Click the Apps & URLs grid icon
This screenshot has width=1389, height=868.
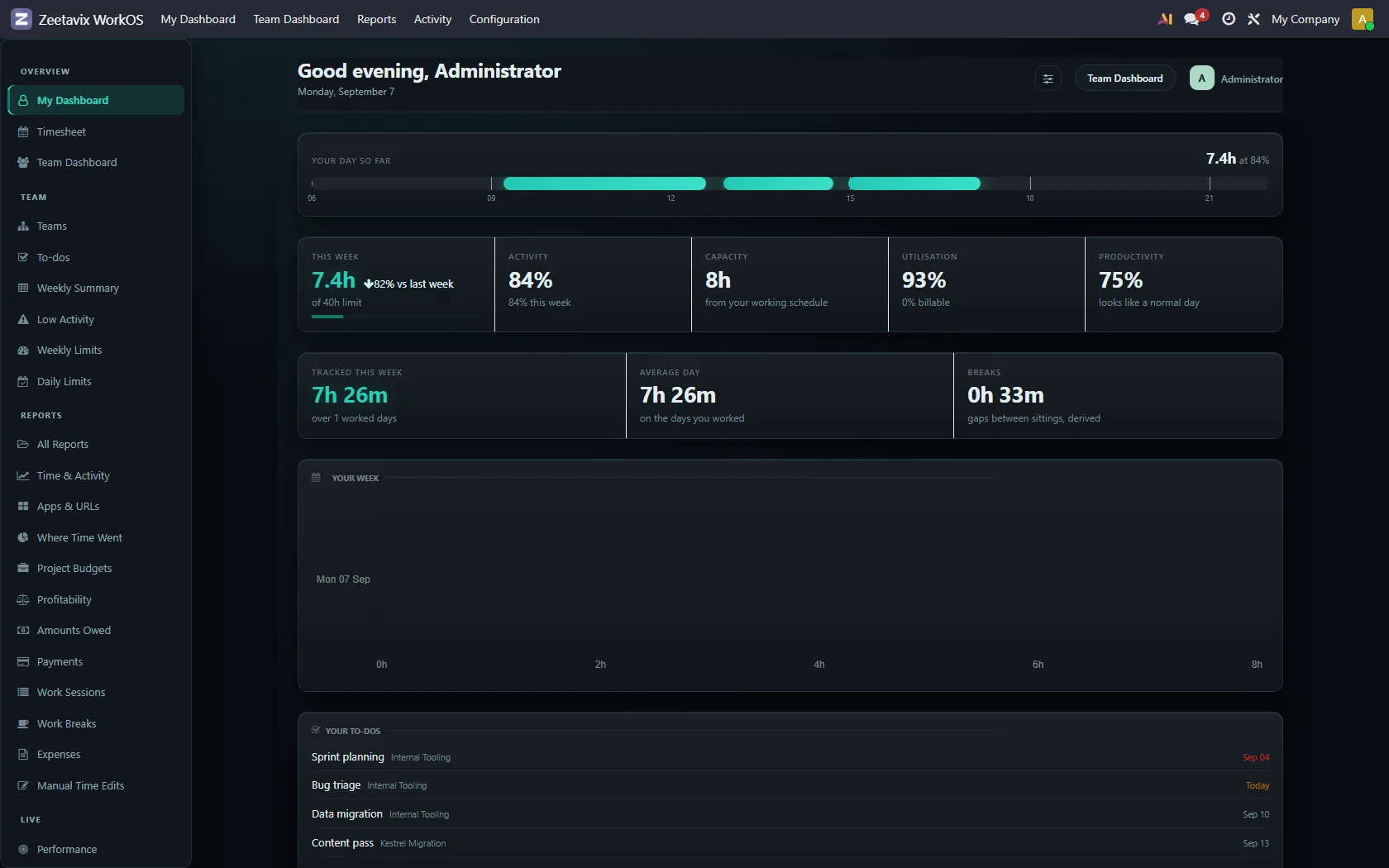[23, 507]
